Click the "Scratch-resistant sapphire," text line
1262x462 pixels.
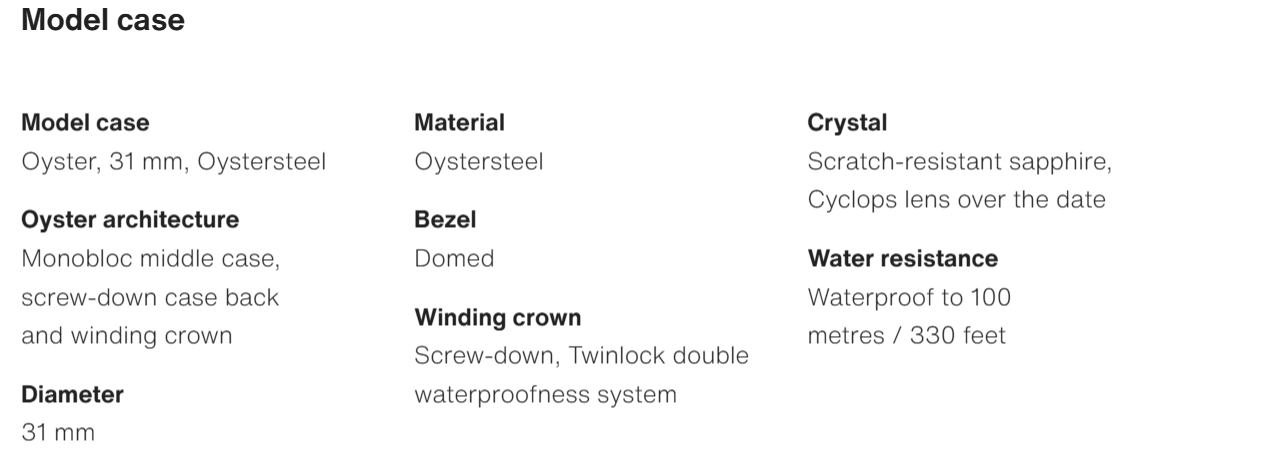[x=959, y=161]
